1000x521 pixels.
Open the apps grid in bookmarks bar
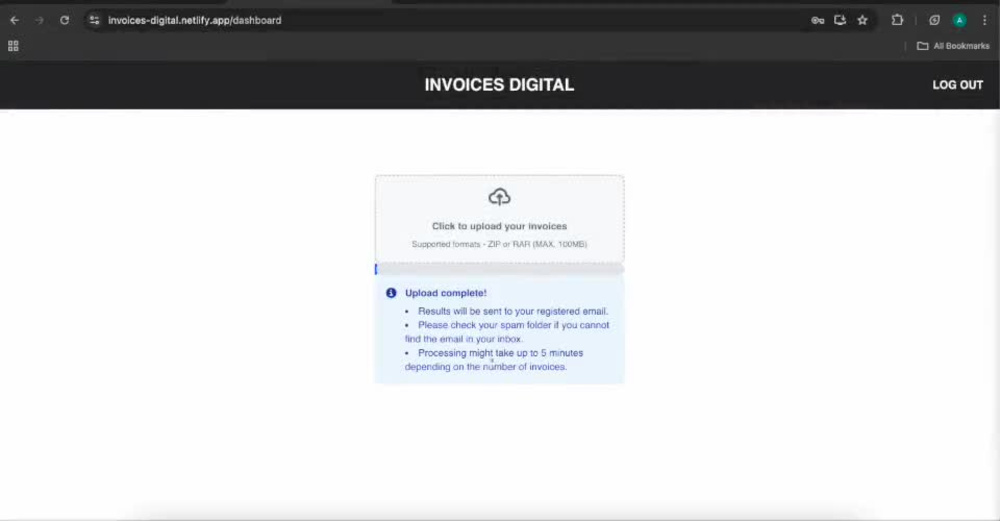[x=13, y=46]
